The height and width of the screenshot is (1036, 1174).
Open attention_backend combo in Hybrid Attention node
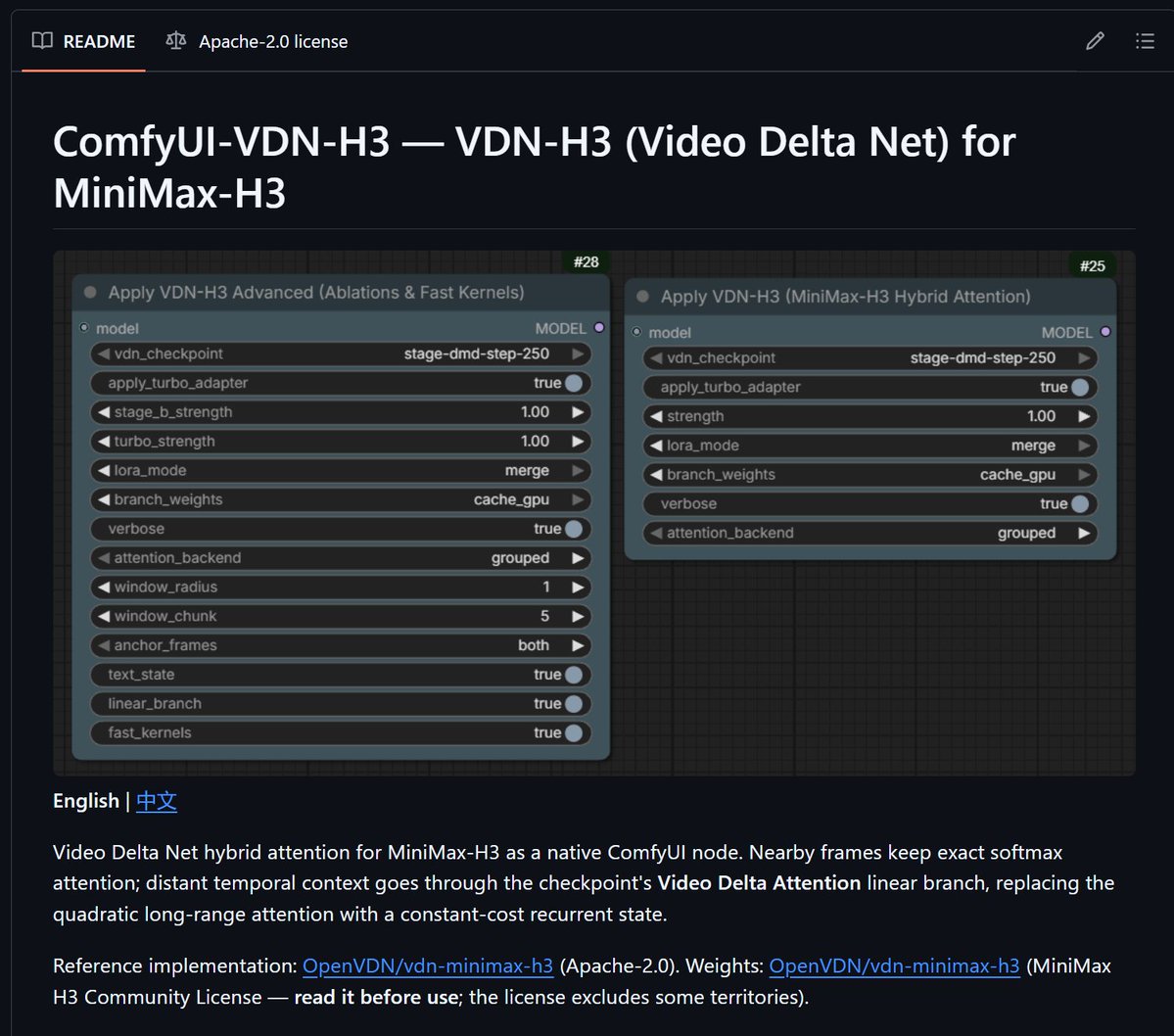(870, 533)
